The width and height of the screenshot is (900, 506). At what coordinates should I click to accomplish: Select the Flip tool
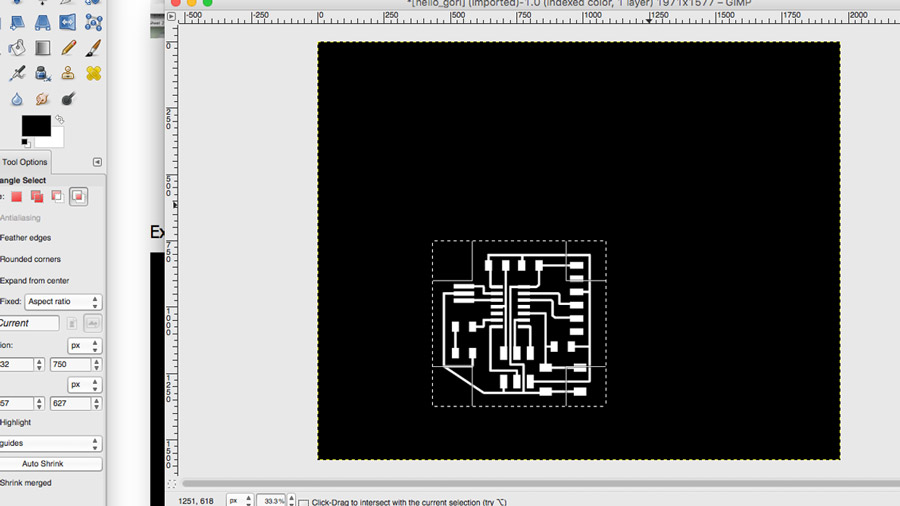tap(68, 22)
